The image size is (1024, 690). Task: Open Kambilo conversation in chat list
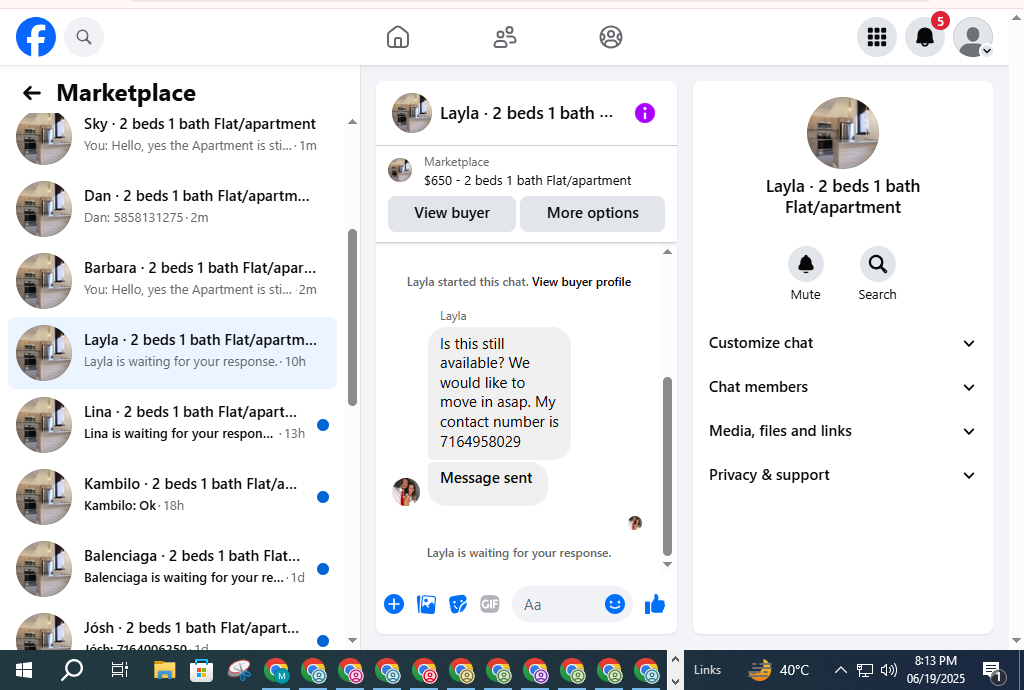tap(172, 497)
